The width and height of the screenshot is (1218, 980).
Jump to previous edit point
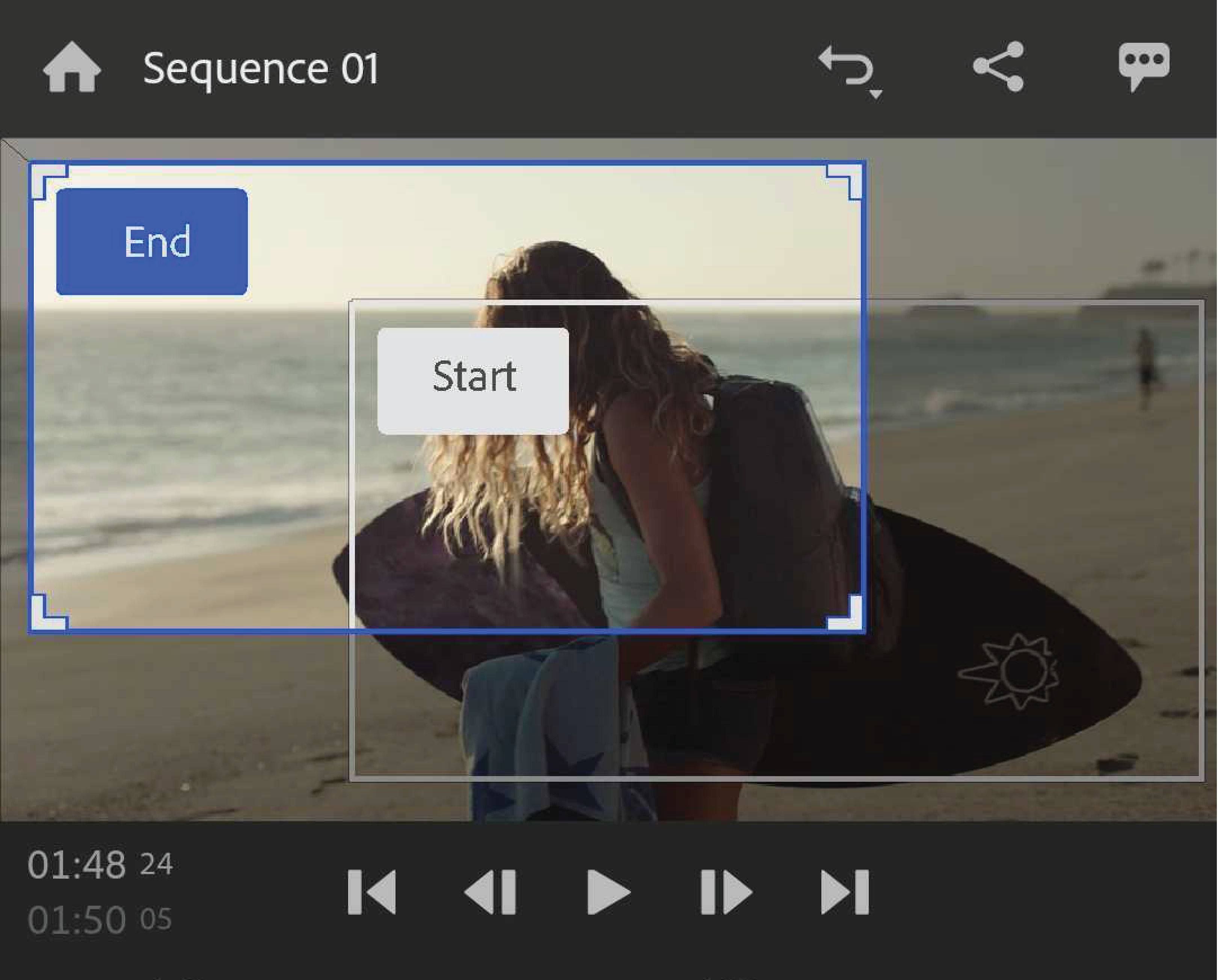(x=372, y=892)
